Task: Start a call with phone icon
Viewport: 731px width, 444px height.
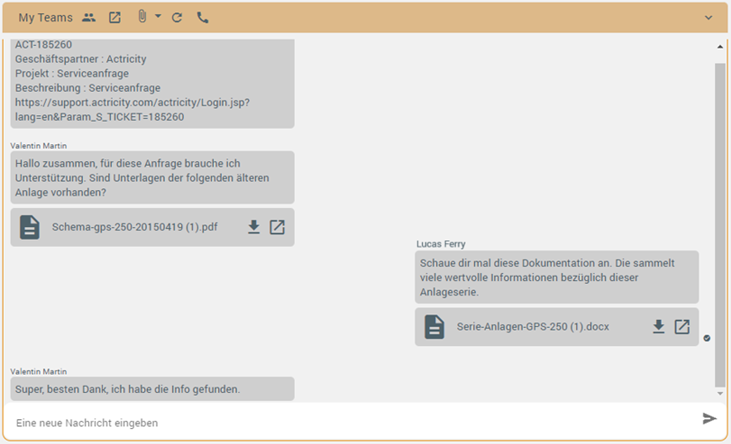Action: point(203,18)
